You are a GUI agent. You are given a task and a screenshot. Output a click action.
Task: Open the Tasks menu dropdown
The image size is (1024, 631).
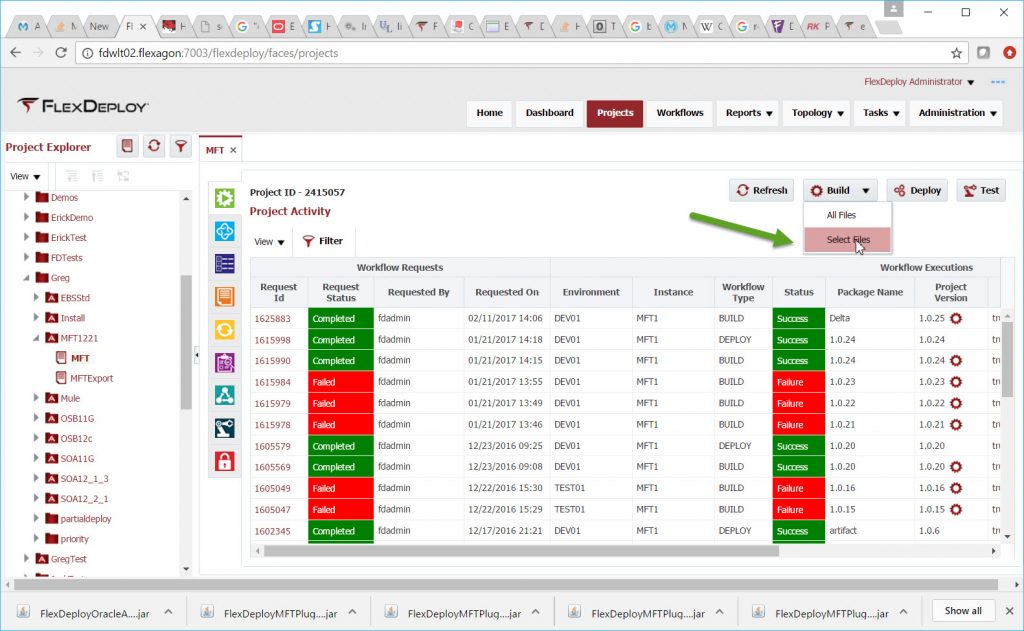[x=880, y=113]
